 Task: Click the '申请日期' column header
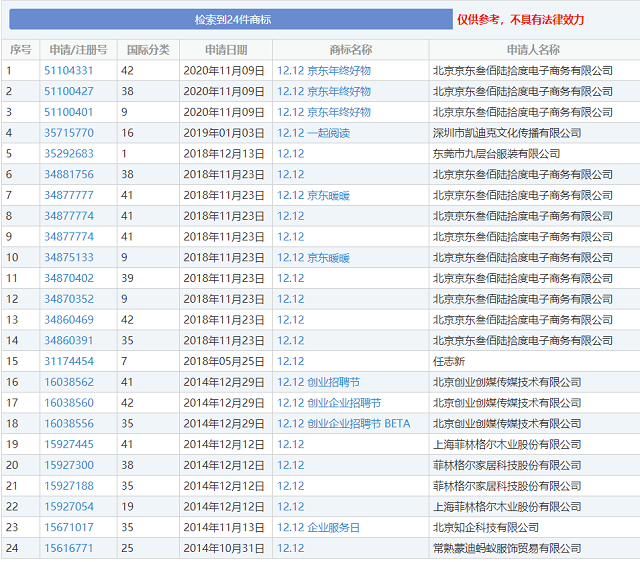[226, 50]
